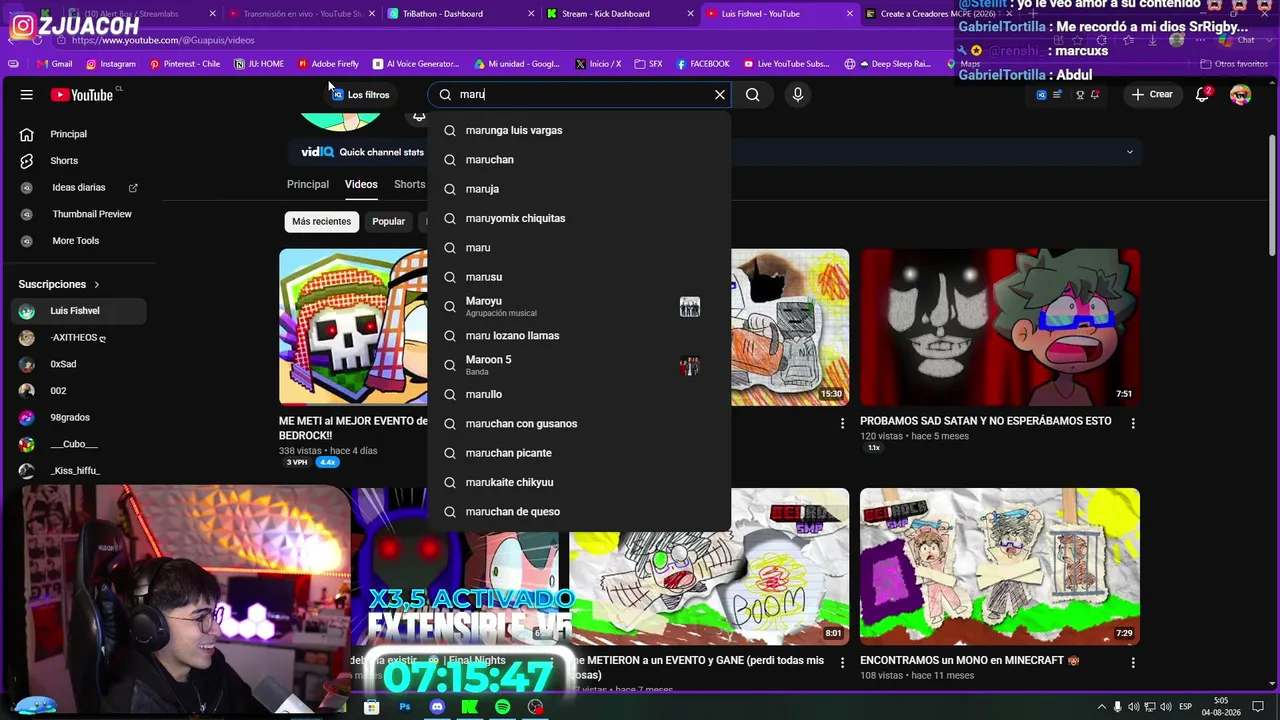Expand the Suscripciones section
This screenshot has height=720, width=1280.
60,284
